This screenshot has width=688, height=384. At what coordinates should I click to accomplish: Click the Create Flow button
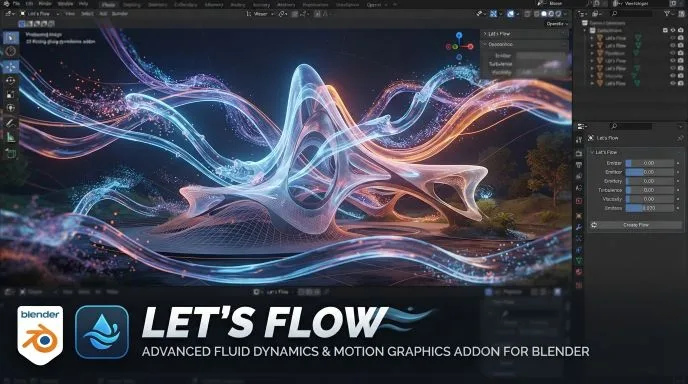tap(636, 225)
